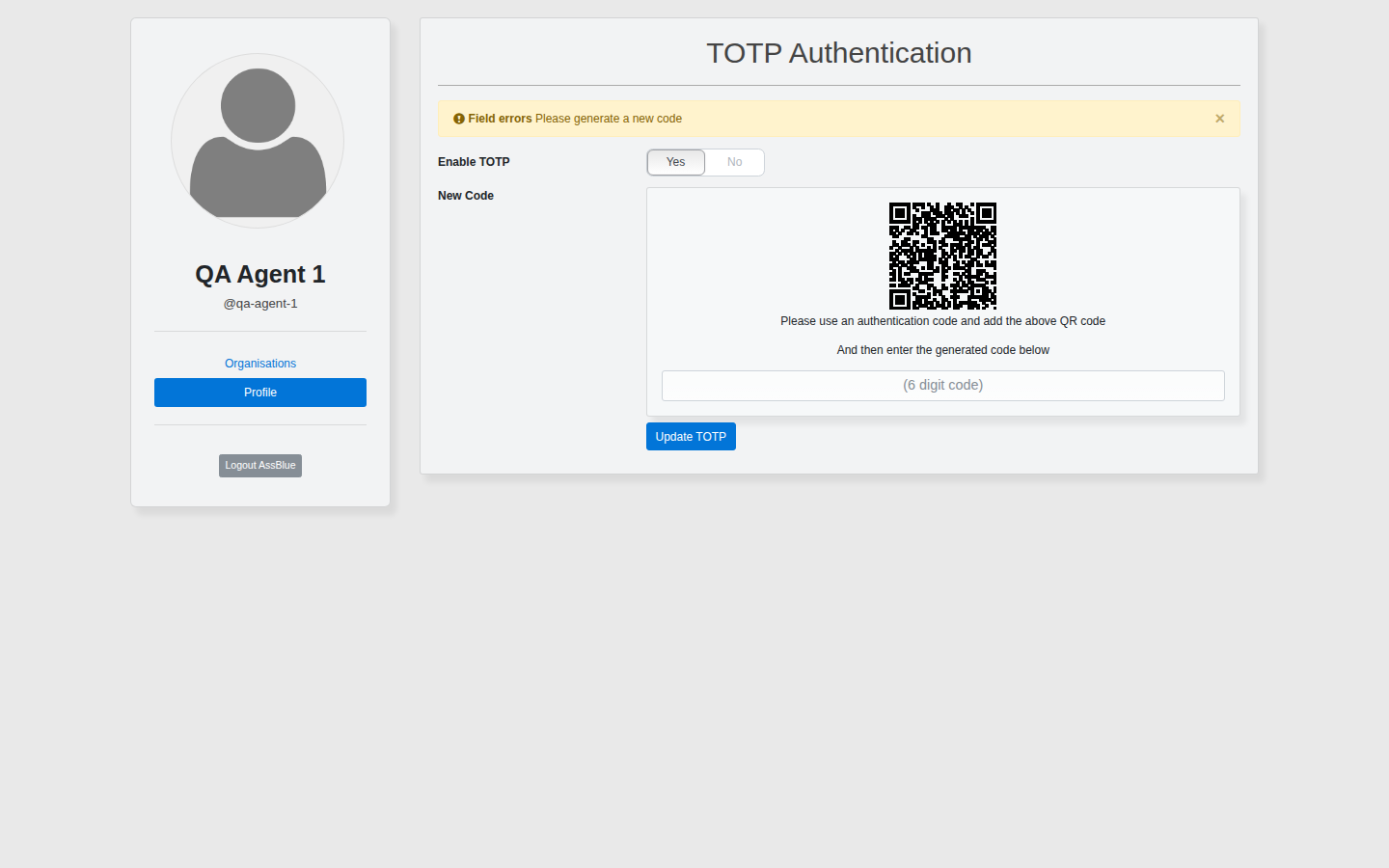Focus the 6 digit code field
This screenshot has height=868, width=1389.
click(x=943, y=386)
